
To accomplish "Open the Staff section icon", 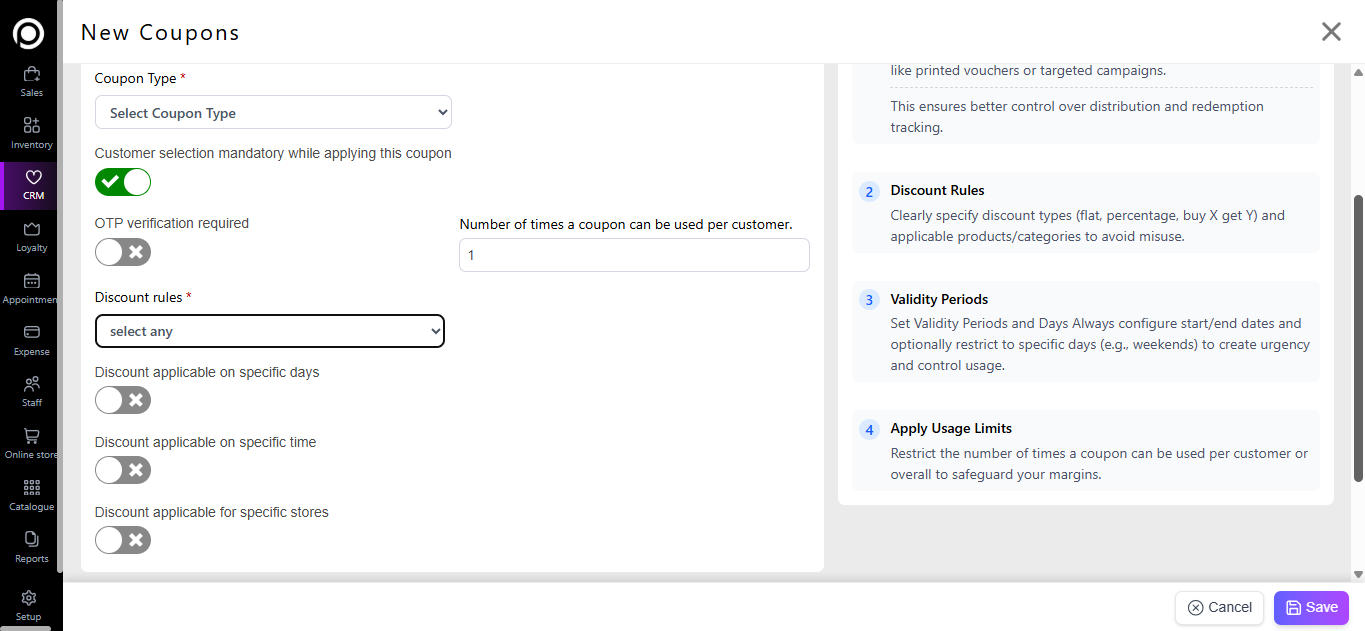I will (x=31, y=385).
